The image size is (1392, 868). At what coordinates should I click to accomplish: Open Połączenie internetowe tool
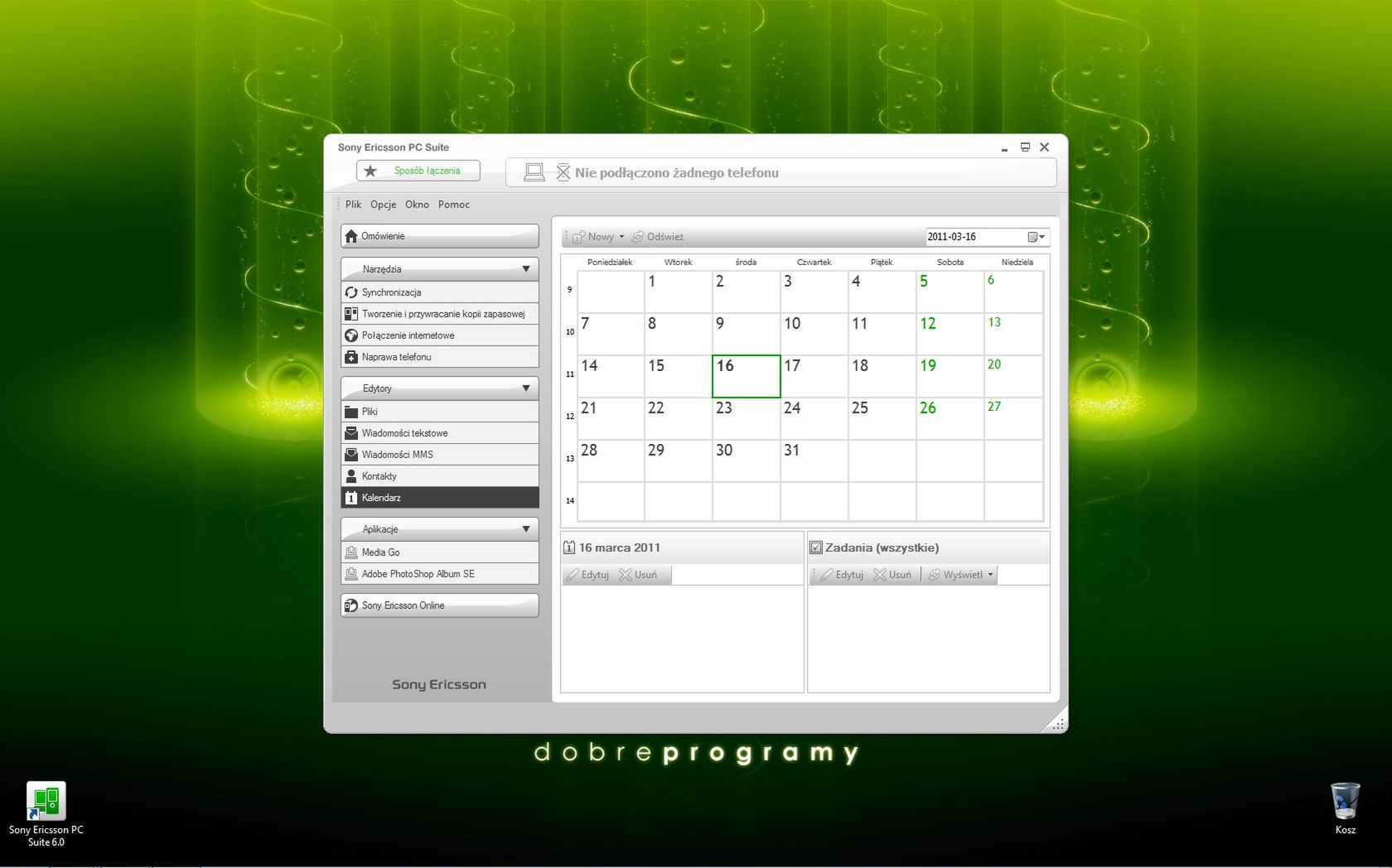click(439, 335)
